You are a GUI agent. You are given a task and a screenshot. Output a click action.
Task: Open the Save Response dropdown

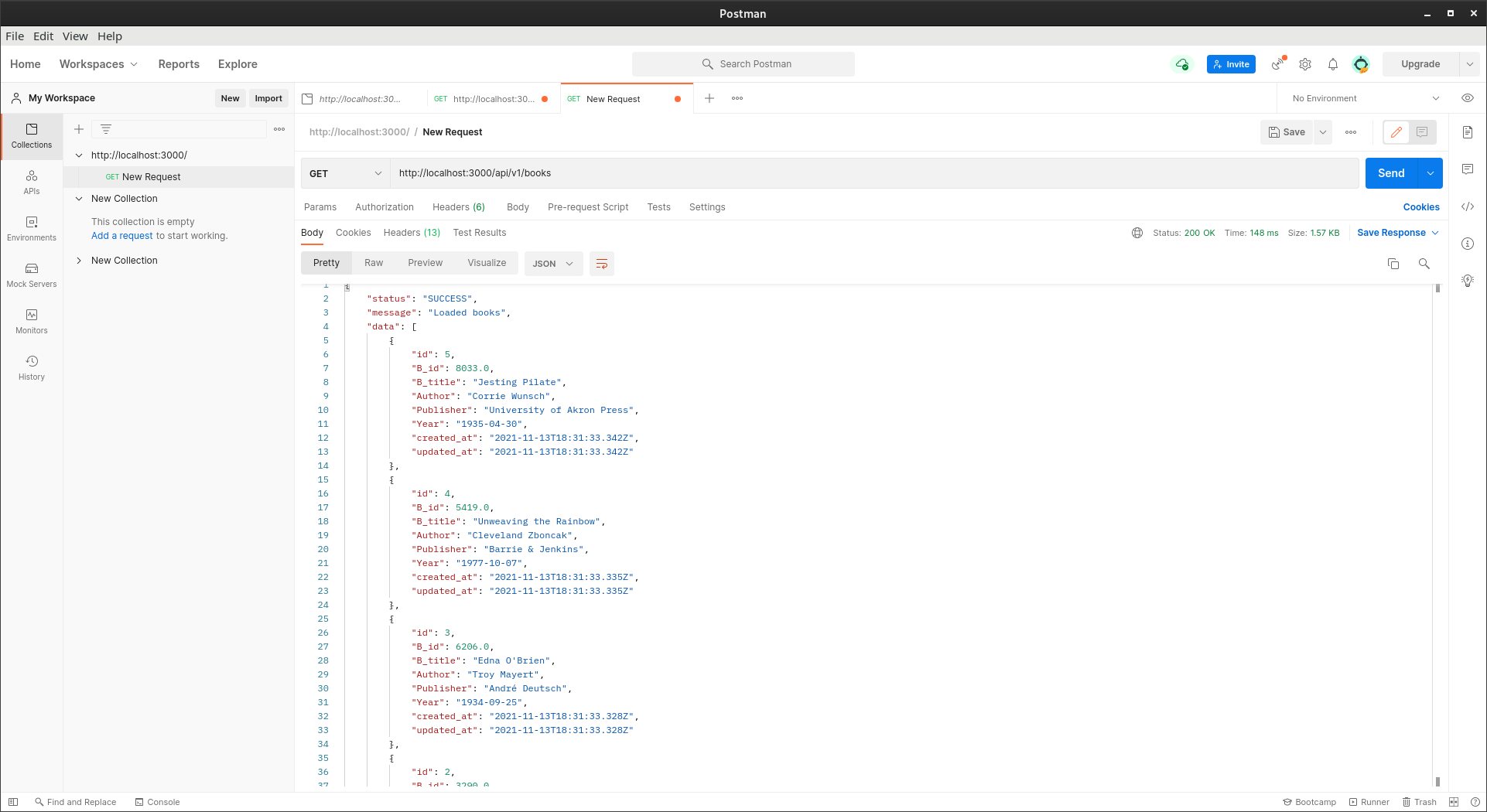pyautogui.click(x=1398, y=233)
